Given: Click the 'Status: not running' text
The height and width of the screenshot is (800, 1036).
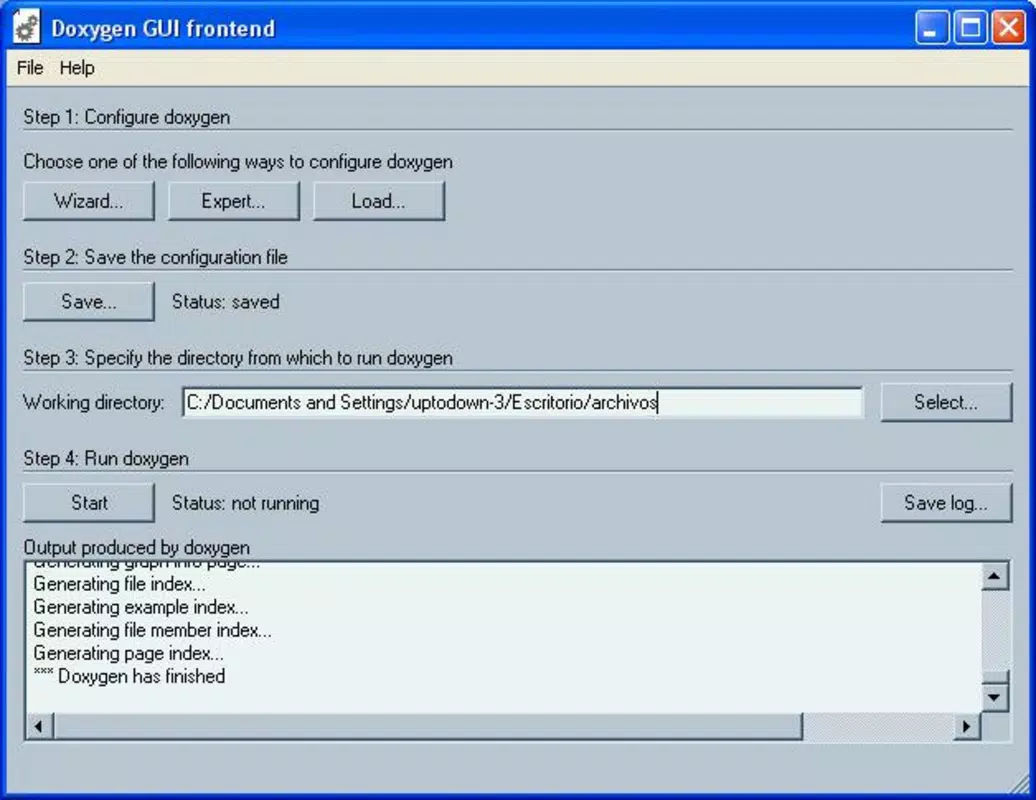Looking at the screenshot, I should click(246, 503).
